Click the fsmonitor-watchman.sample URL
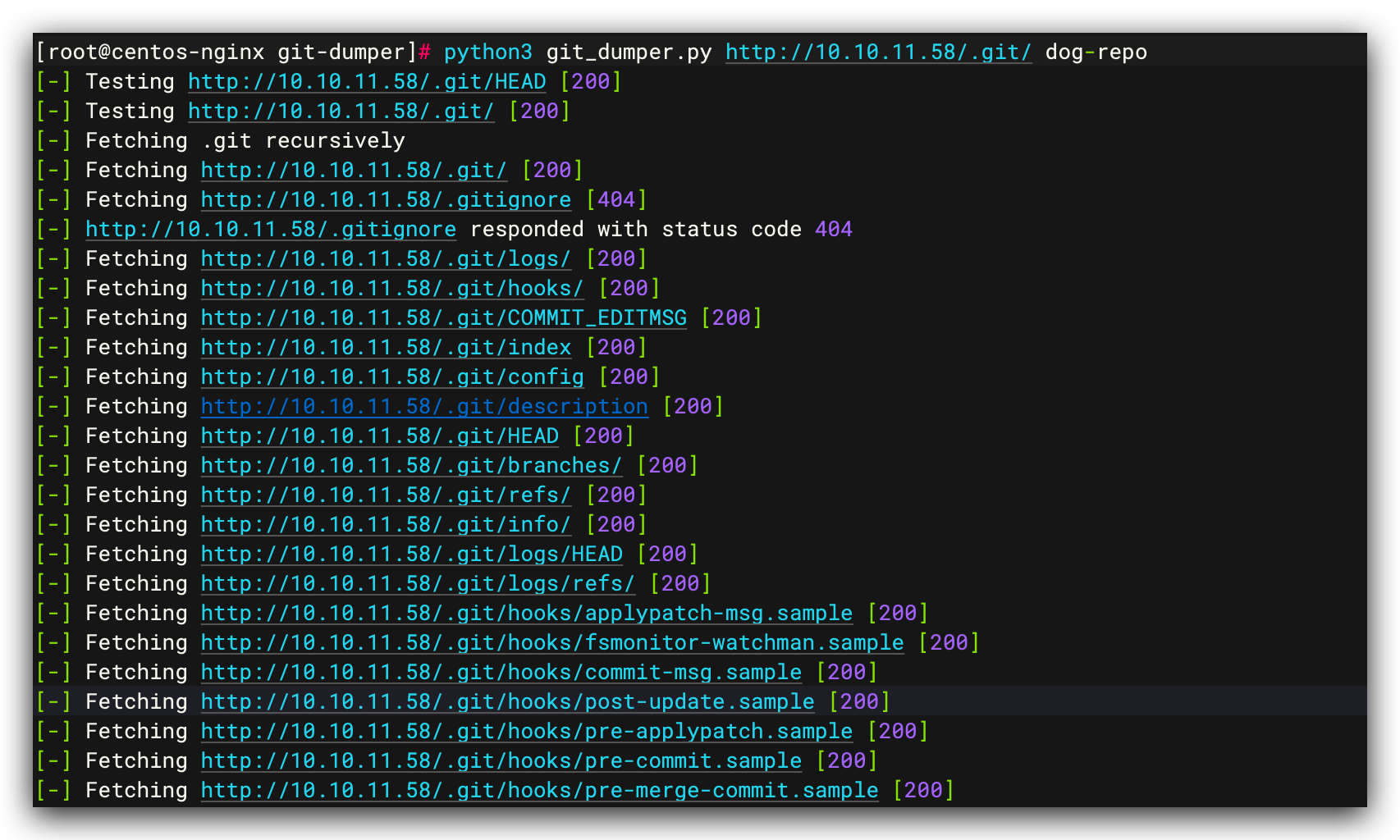 pos(551,642)
